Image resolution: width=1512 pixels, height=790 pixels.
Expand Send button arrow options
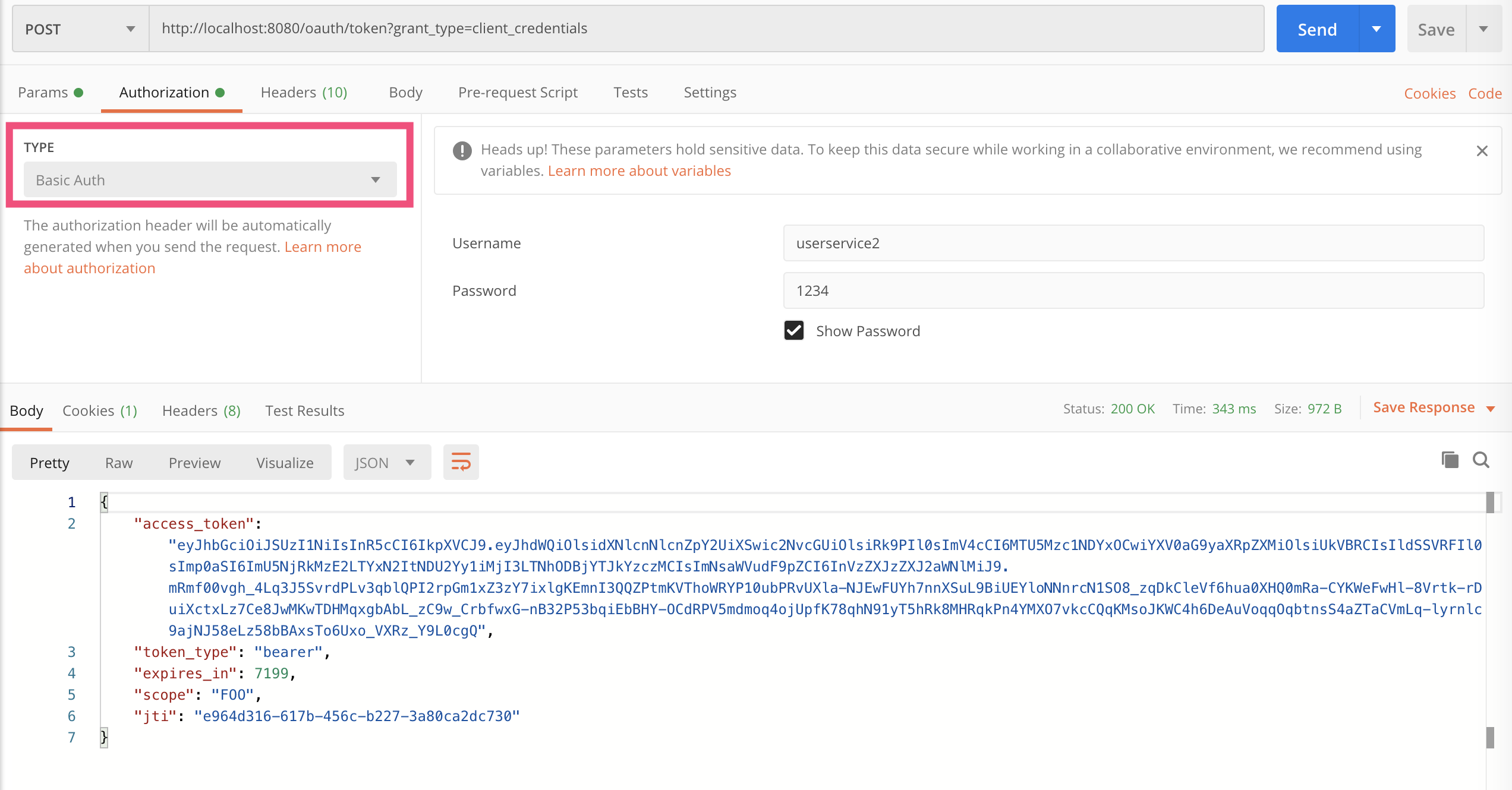click(x=1376, y=29)
